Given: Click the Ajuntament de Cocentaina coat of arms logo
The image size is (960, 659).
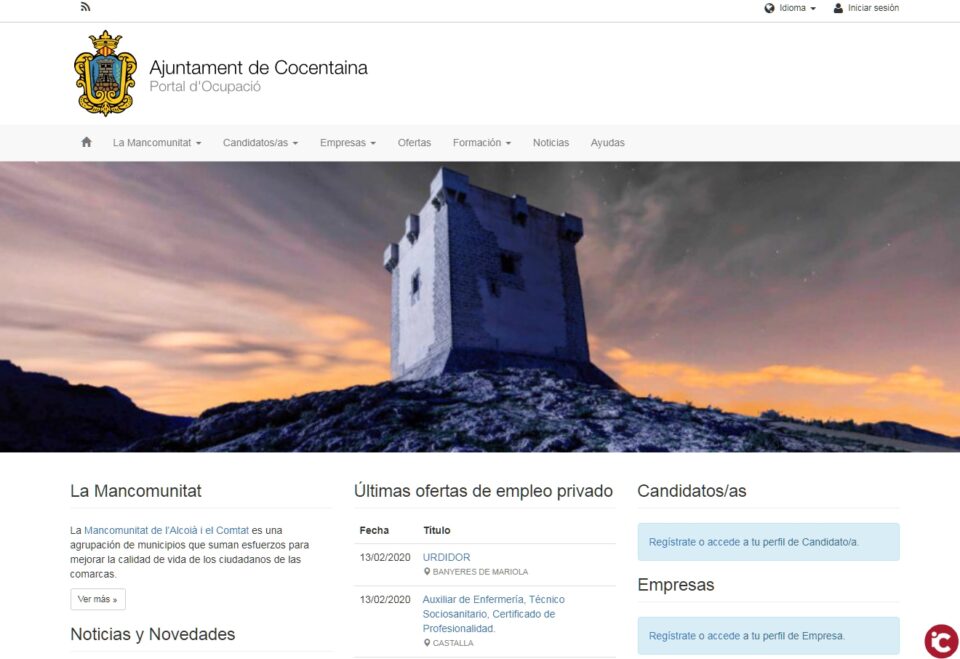Looking at the screenshot, I should coord(104,75).
